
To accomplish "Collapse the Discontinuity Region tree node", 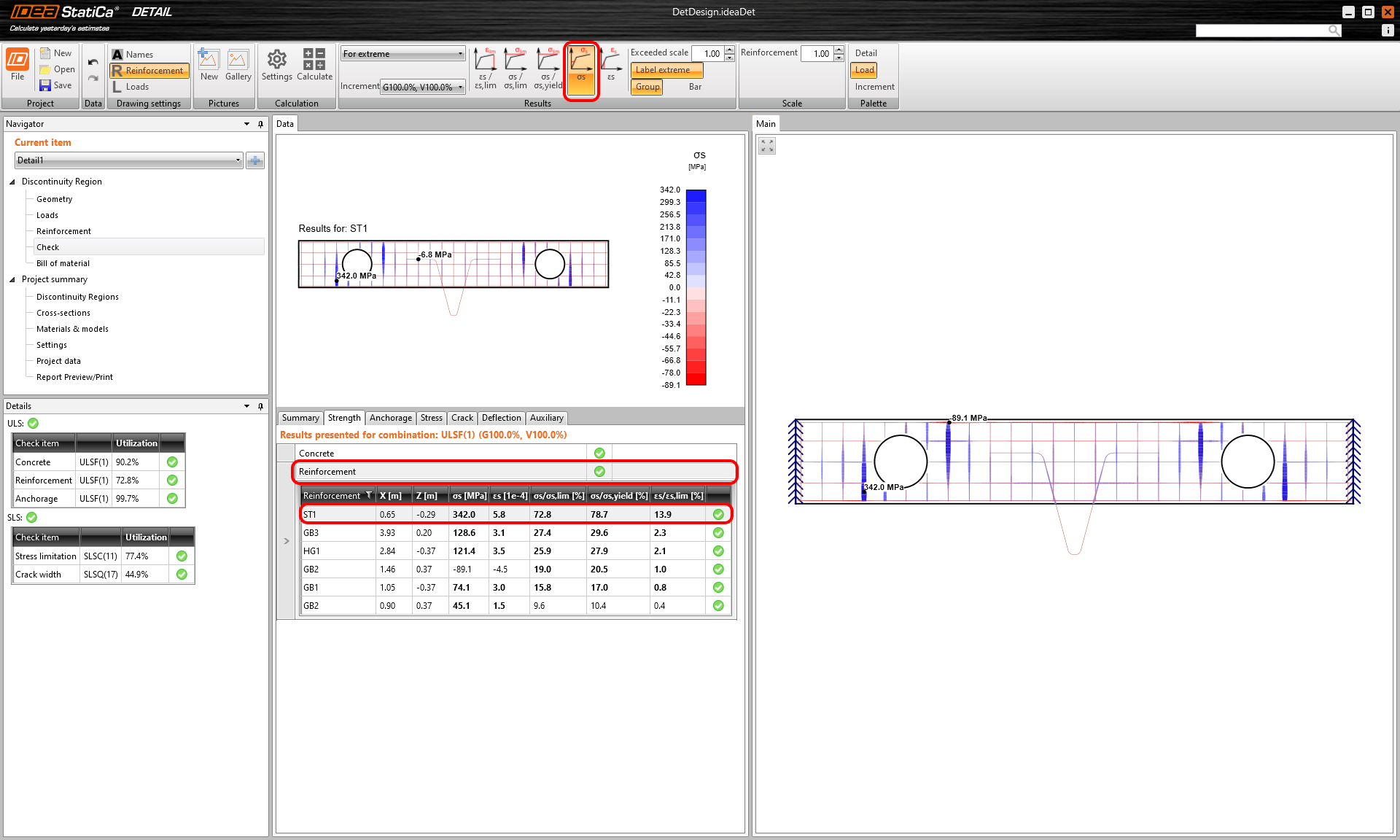I will pos(12,182).
